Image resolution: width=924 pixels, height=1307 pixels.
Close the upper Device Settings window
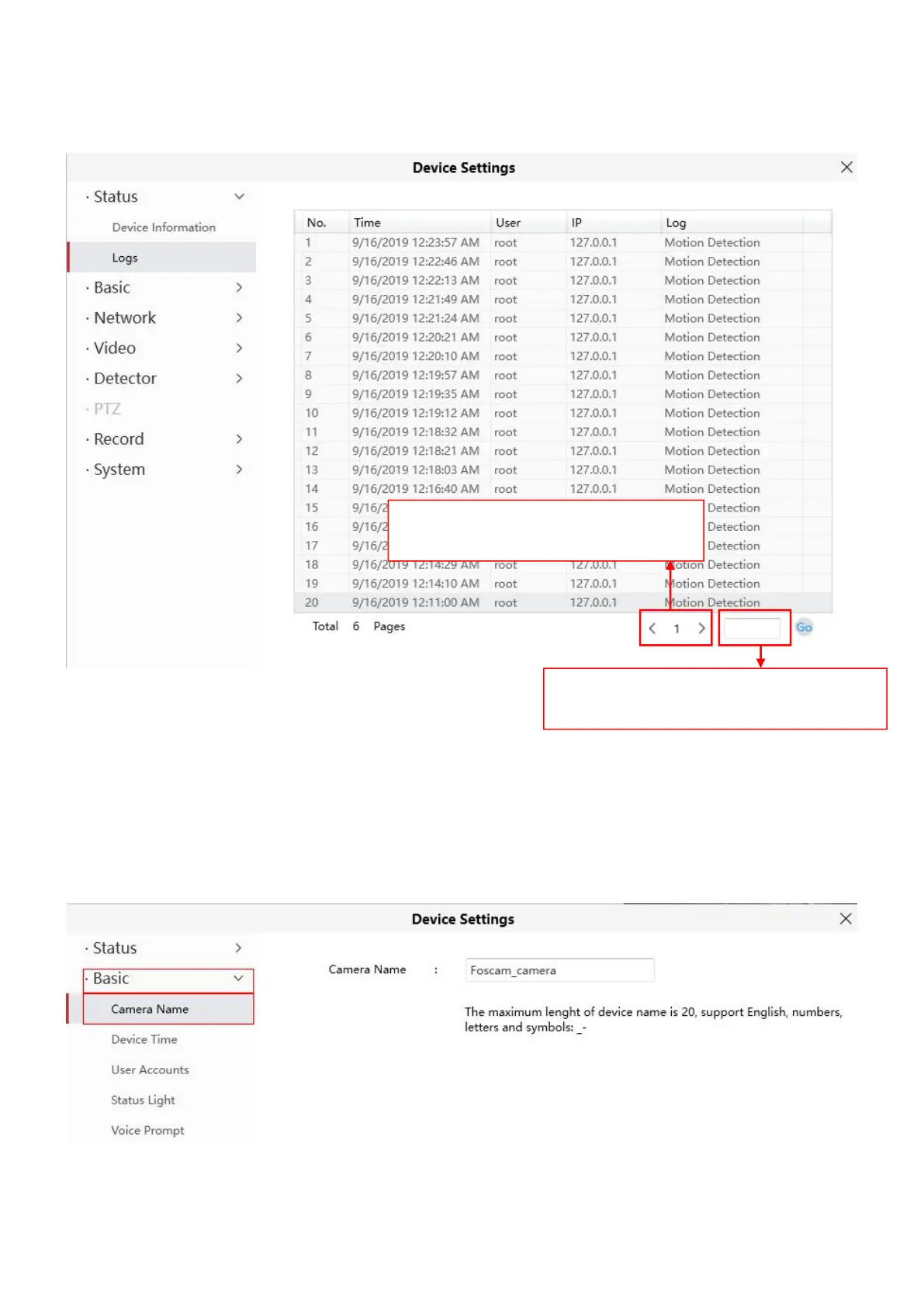pyautogui.click(x=846, y=167)
